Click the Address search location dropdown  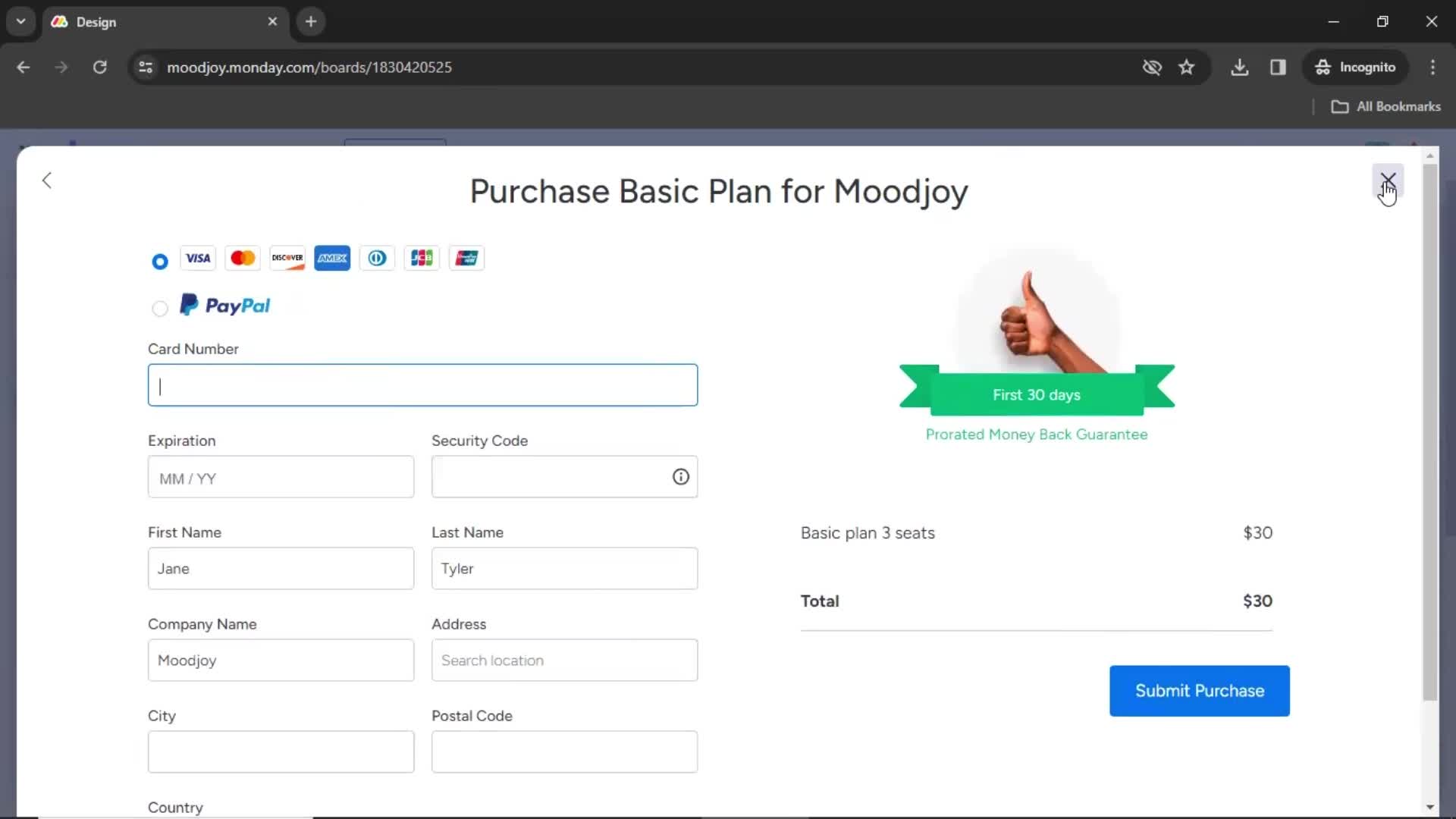pyautogui.click(x=565, y=660)
